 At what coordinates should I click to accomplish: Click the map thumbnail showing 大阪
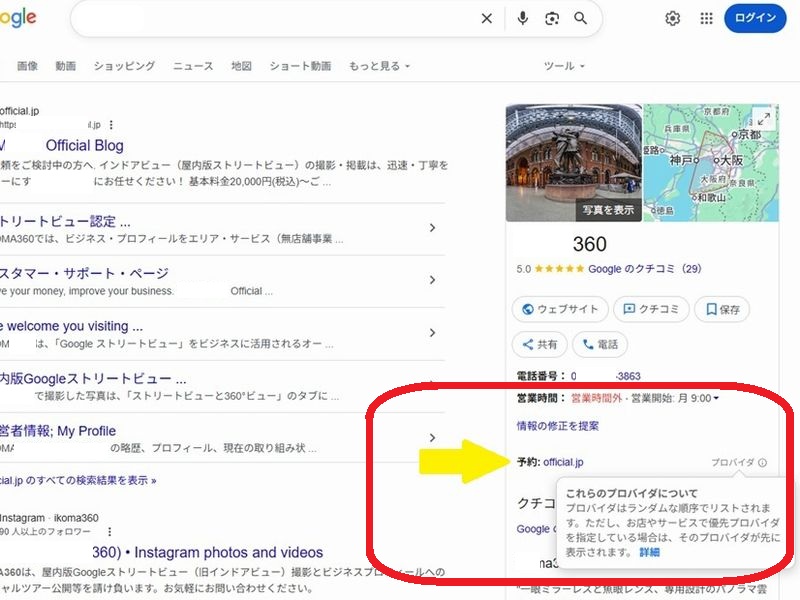(710, 163)
